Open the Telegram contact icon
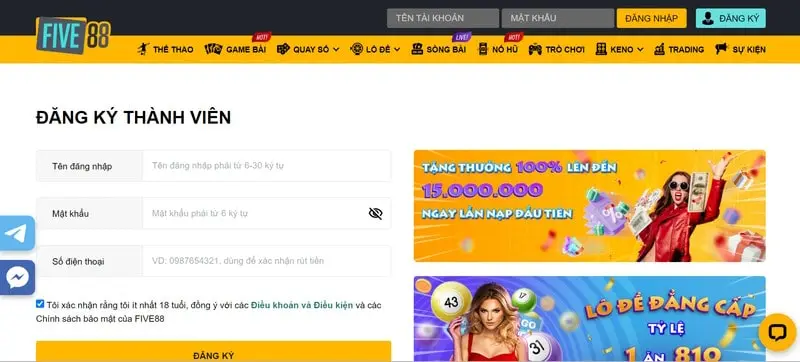This screenshot has height=362, width=800. [x=17, y=233]
